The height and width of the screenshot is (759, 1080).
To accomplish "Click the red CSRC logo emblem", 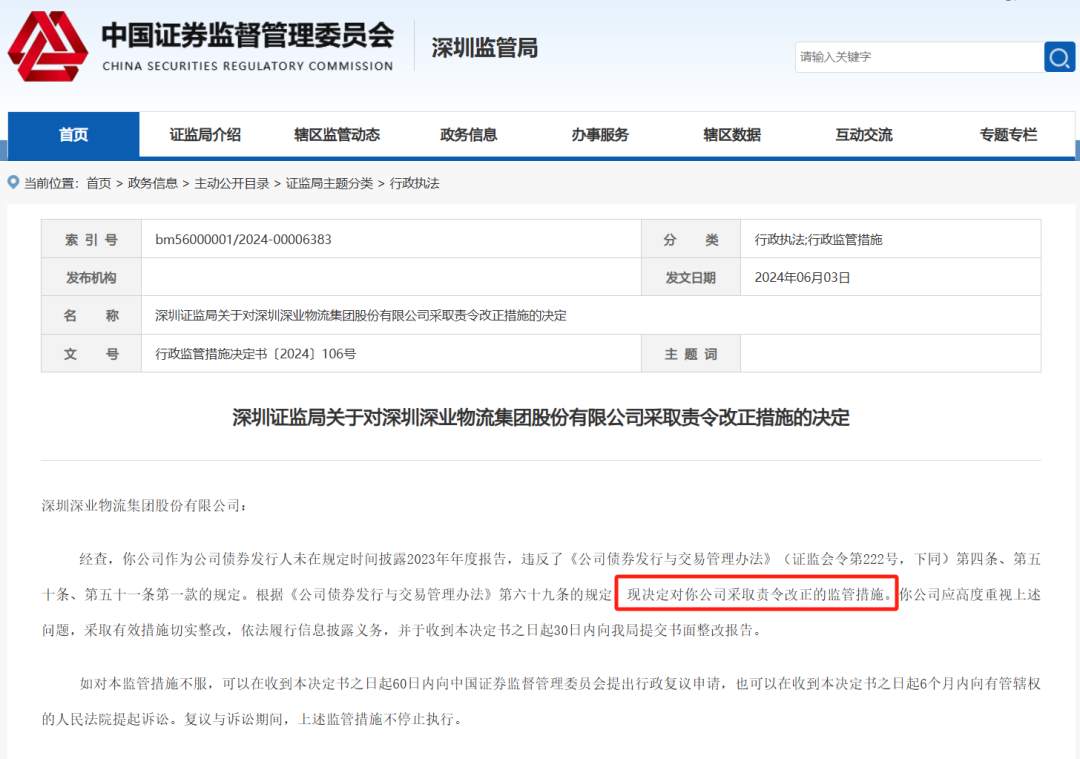I will tap(48, 47).
